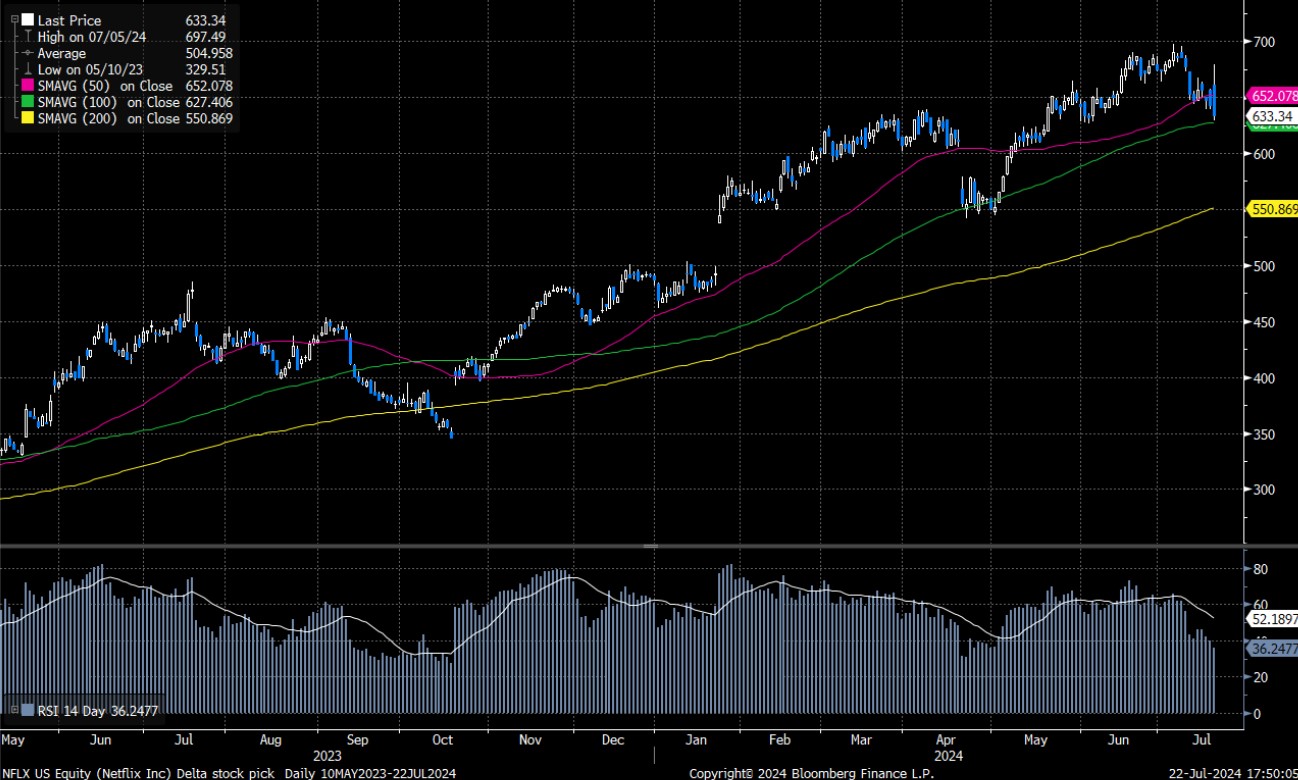Click the High on 07/05/24 marker icon
The width and height of the screenshot is (1298, 780).
pyautogui.click(x=27, y=36)
